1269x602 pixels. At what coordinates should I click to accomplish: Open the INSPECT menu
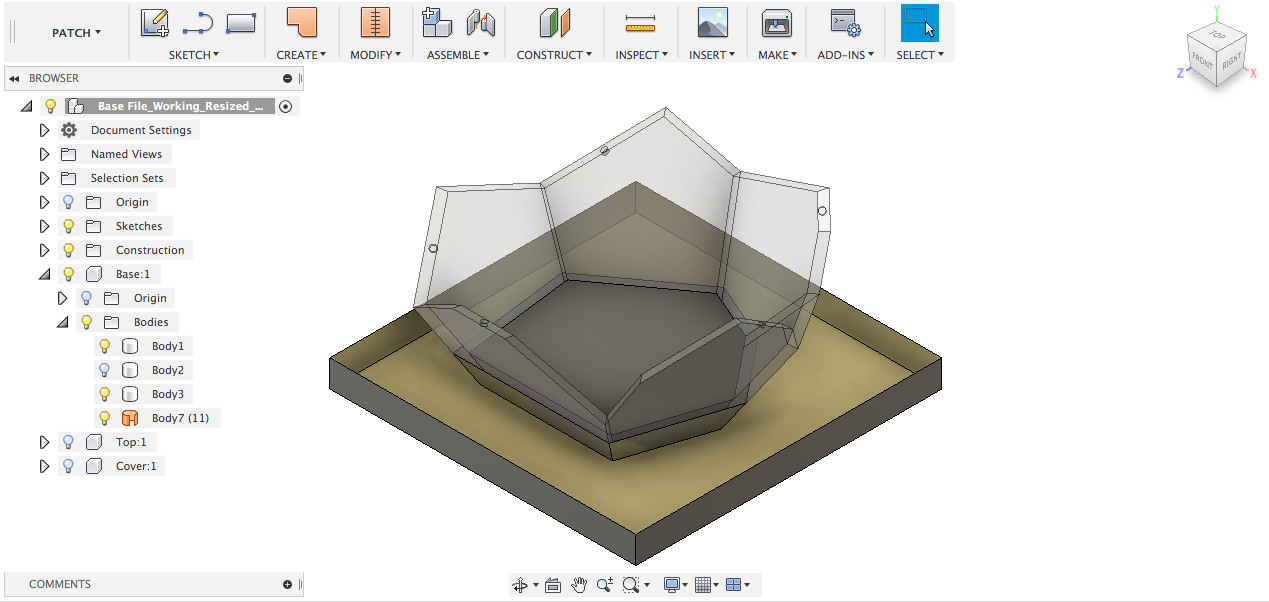pyautogui.click(x=641, y=55)
